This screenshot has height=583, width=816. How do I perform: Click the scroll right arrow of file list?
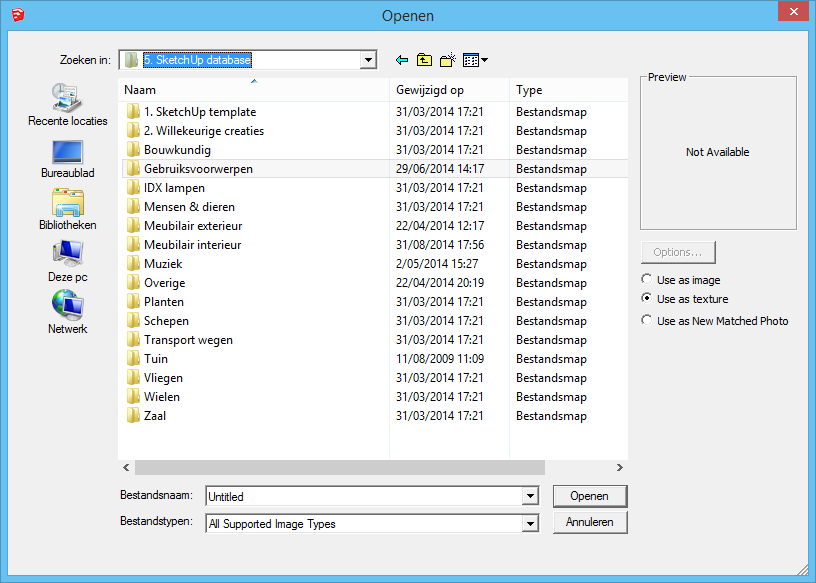[619, 467]
